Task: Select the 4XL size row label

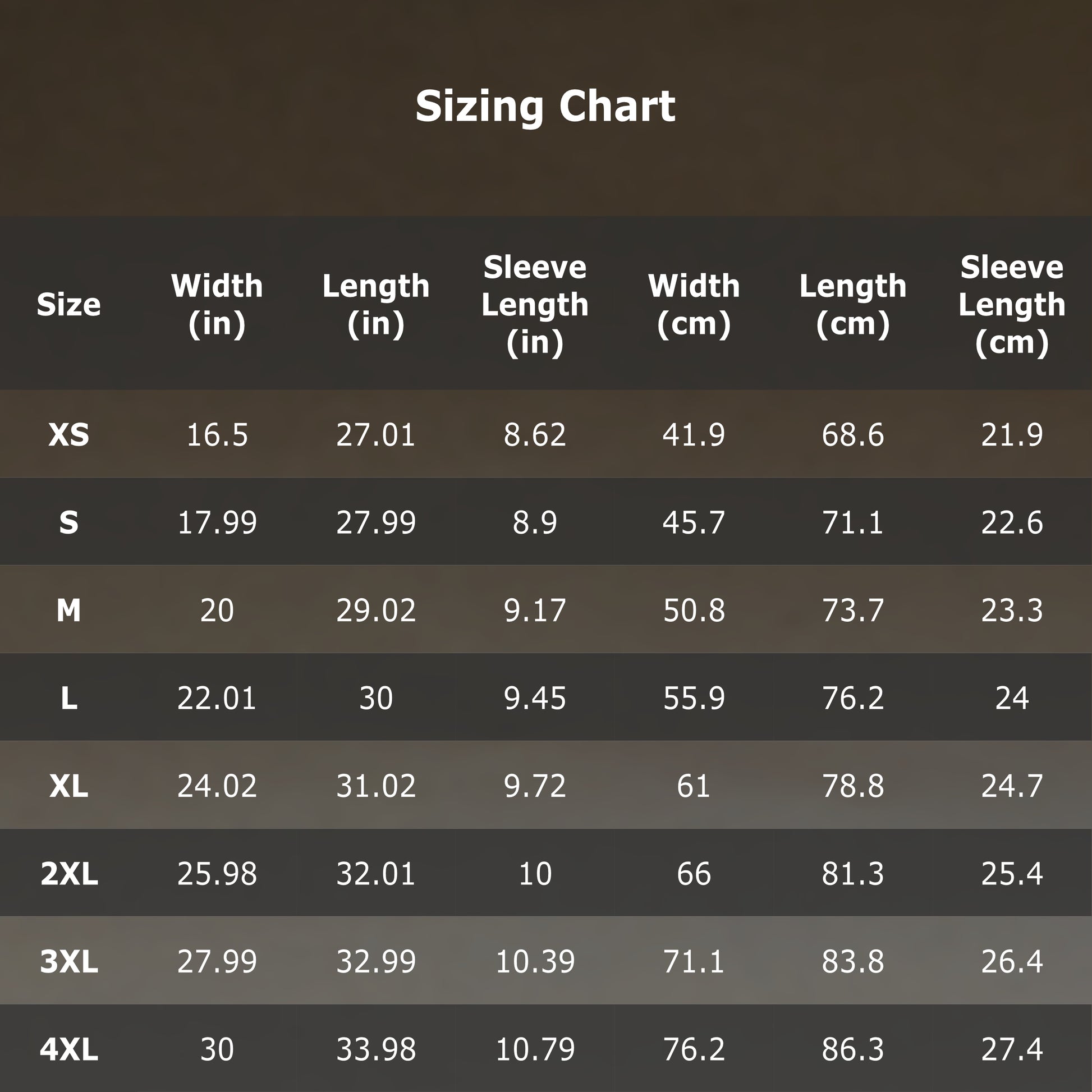Action: pos(68,1049)
